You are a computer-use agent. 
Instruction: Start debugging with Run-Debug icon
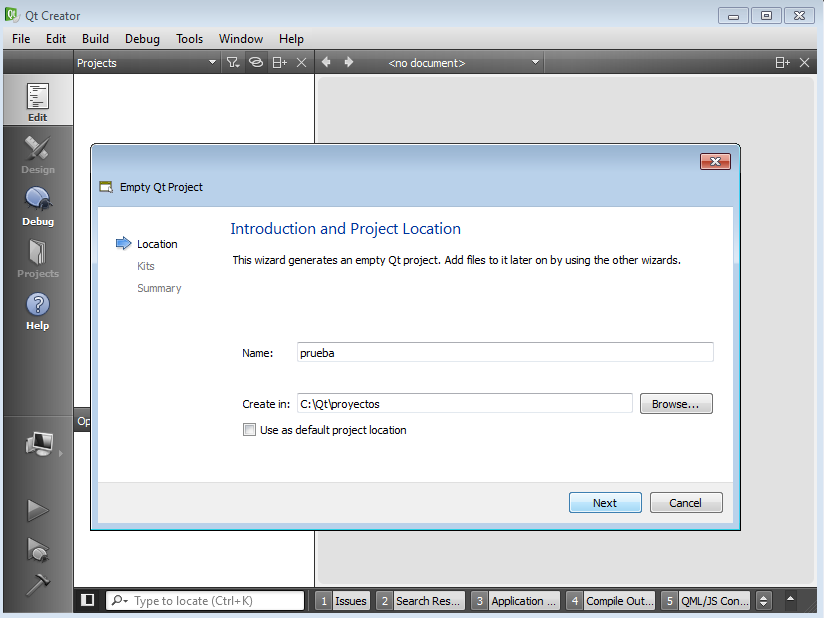(37, 550)
